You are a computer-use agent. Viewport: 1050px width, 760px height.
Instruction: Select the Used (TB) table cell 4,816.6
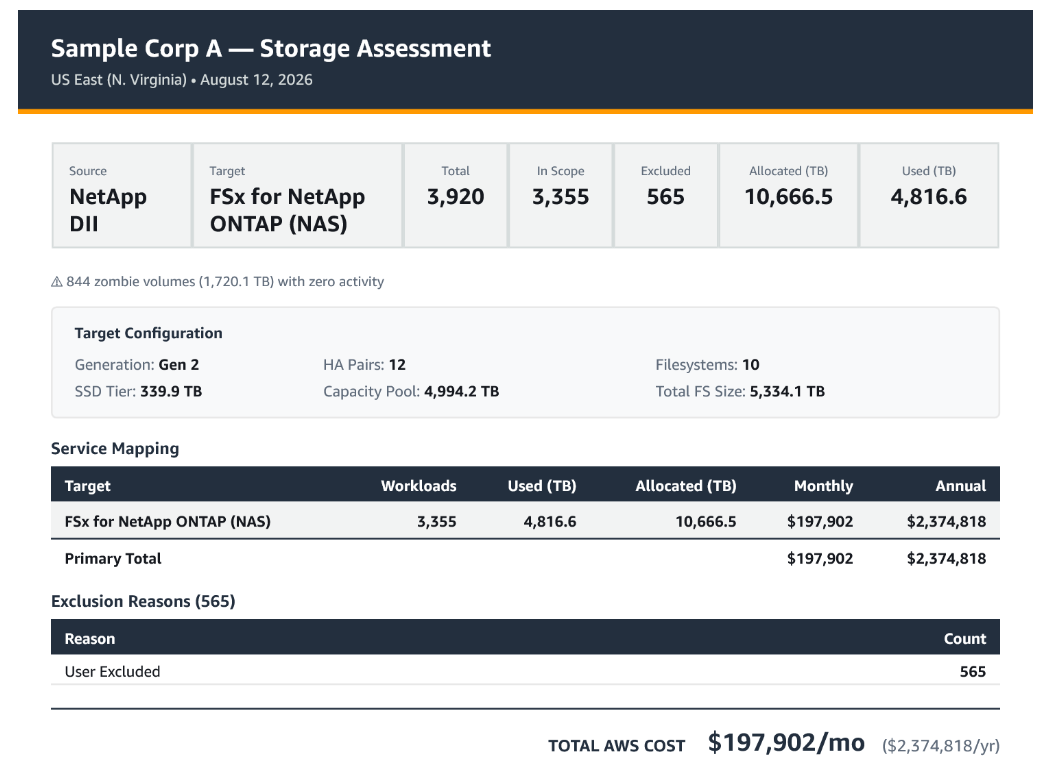tap(550, 522)
